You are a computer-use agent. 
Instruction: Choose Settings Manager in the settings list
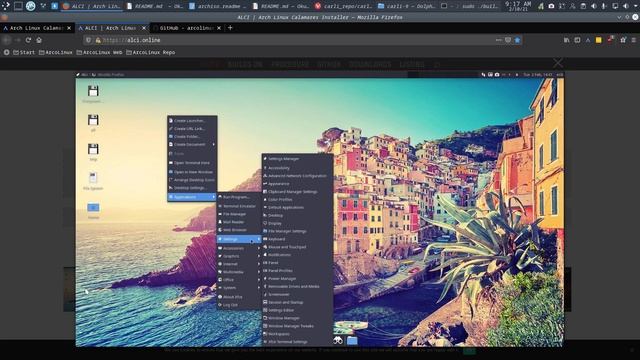pyautogui.click(x=297, y=159)
